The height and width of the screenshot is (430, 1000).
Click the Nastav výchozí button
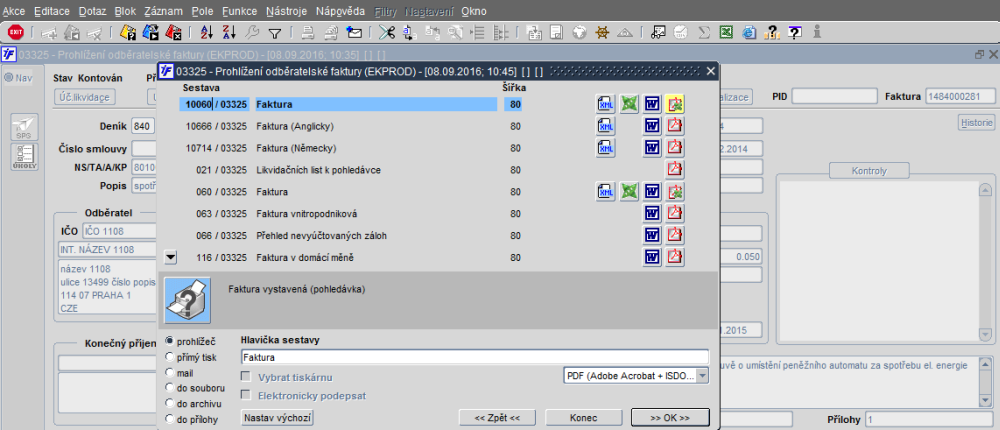tap(277, 418)
